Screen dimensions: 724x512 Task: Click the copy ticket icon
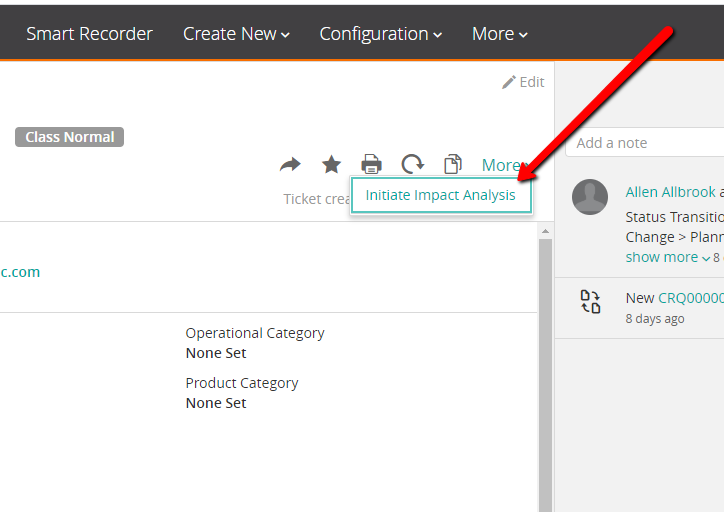pyautogui.click(x=452, y=164)
